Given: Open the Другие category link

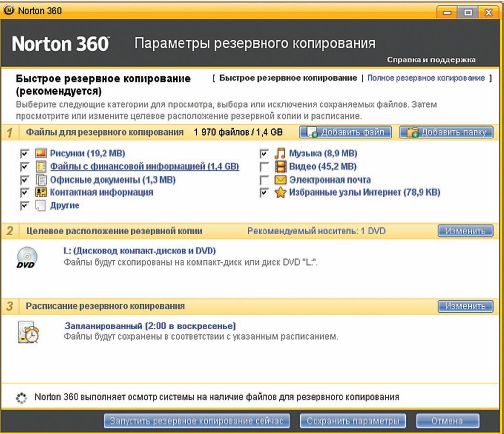Looking at the screenshot, I should [65, 205].
